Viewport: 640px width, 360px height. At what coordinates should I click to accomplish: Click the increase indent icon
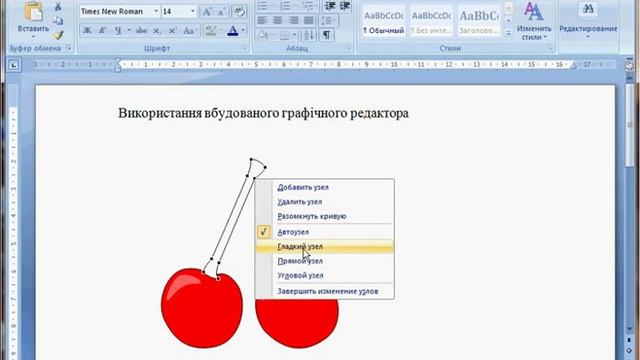tap(345, 6)
